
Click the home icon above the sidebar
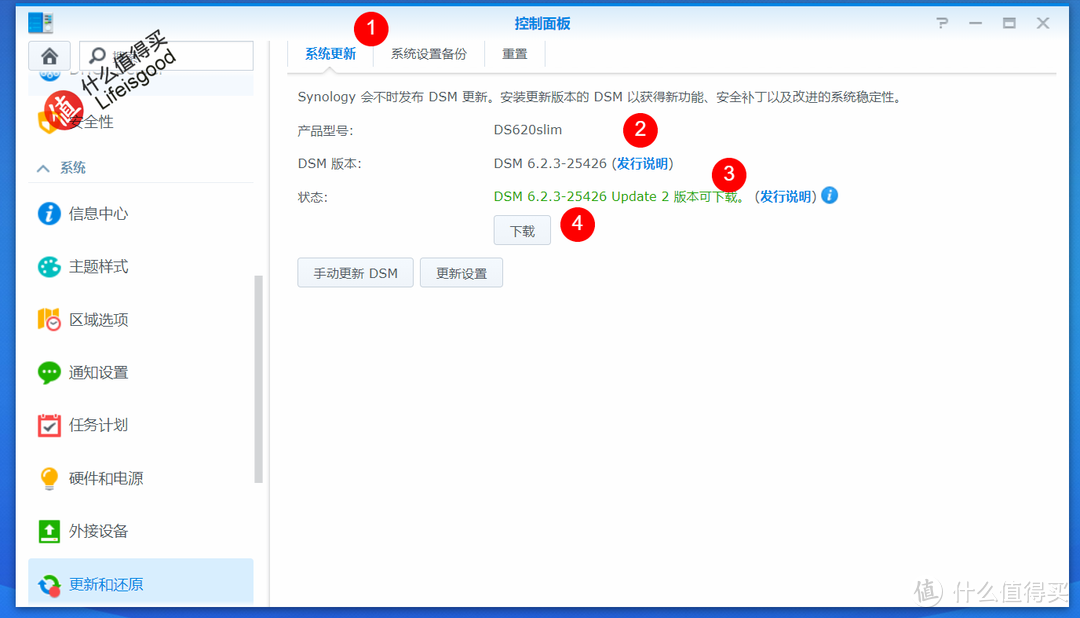[49, 56]
